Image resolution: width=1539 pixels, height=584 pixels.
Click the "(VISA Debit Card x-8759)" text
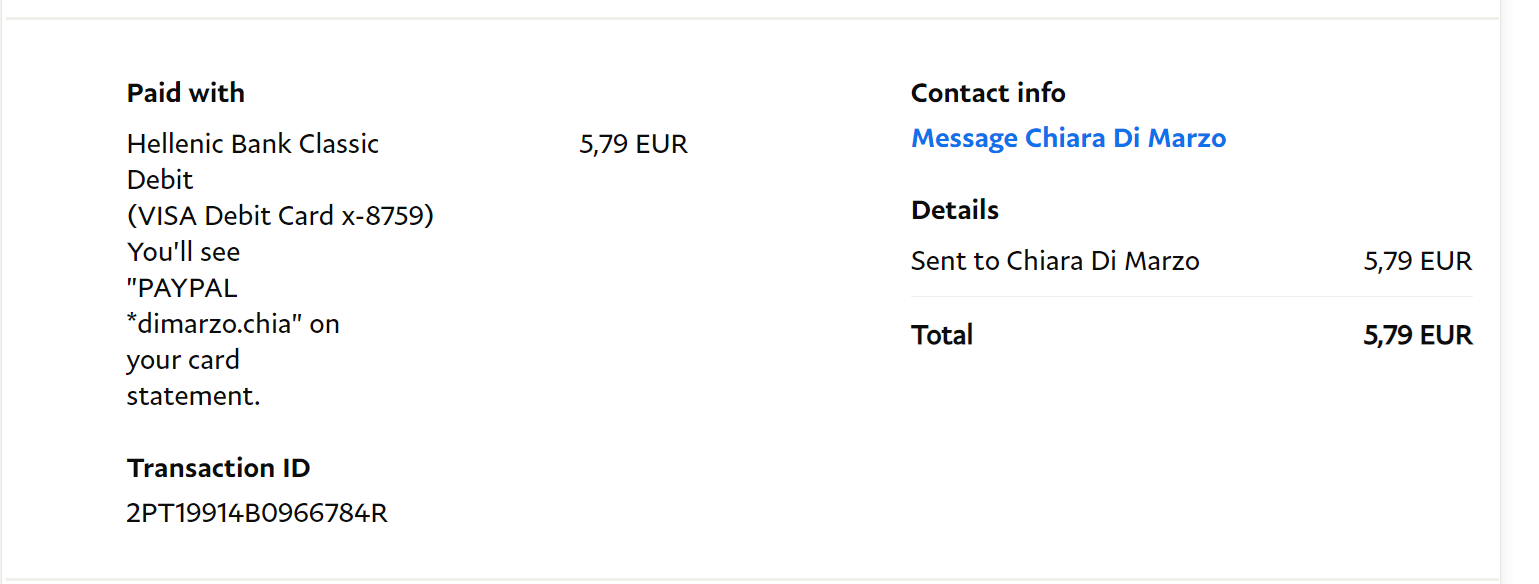(x=280, y=216)
